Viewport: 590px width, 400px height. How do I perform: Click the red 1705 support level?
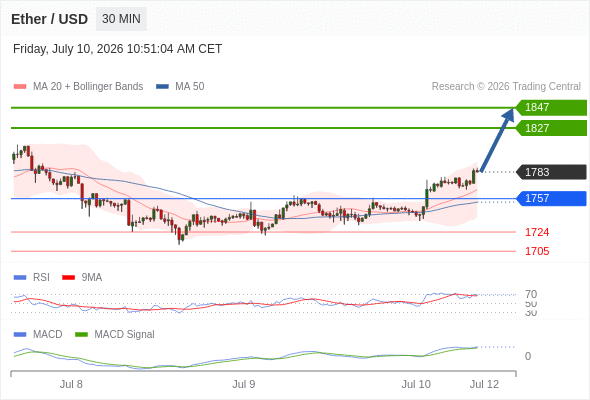point(537,251)
